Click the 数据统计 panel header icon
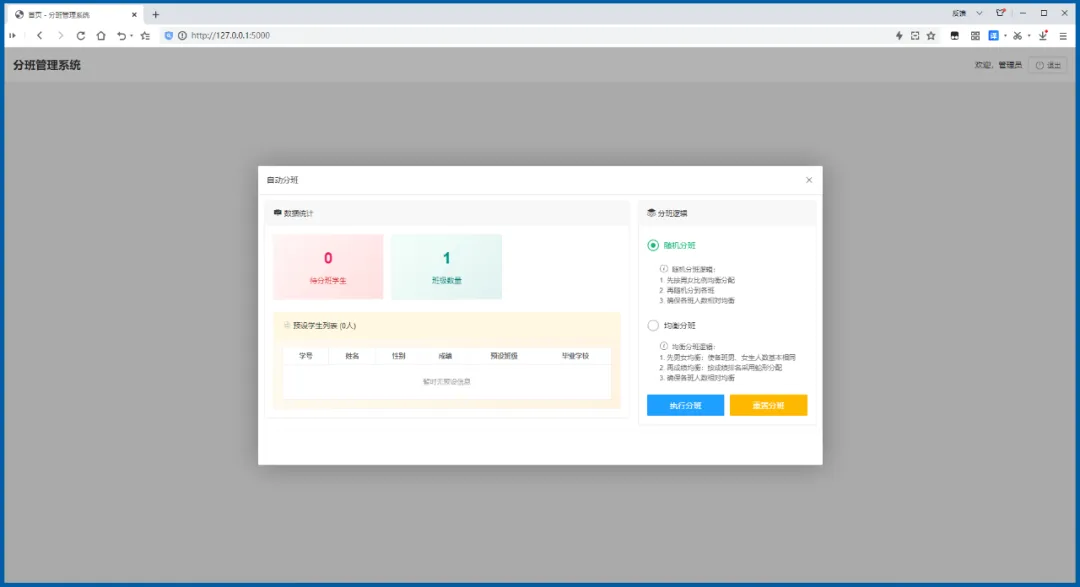The height and width of the screenshot is (587, 1080). coord(278,213)
